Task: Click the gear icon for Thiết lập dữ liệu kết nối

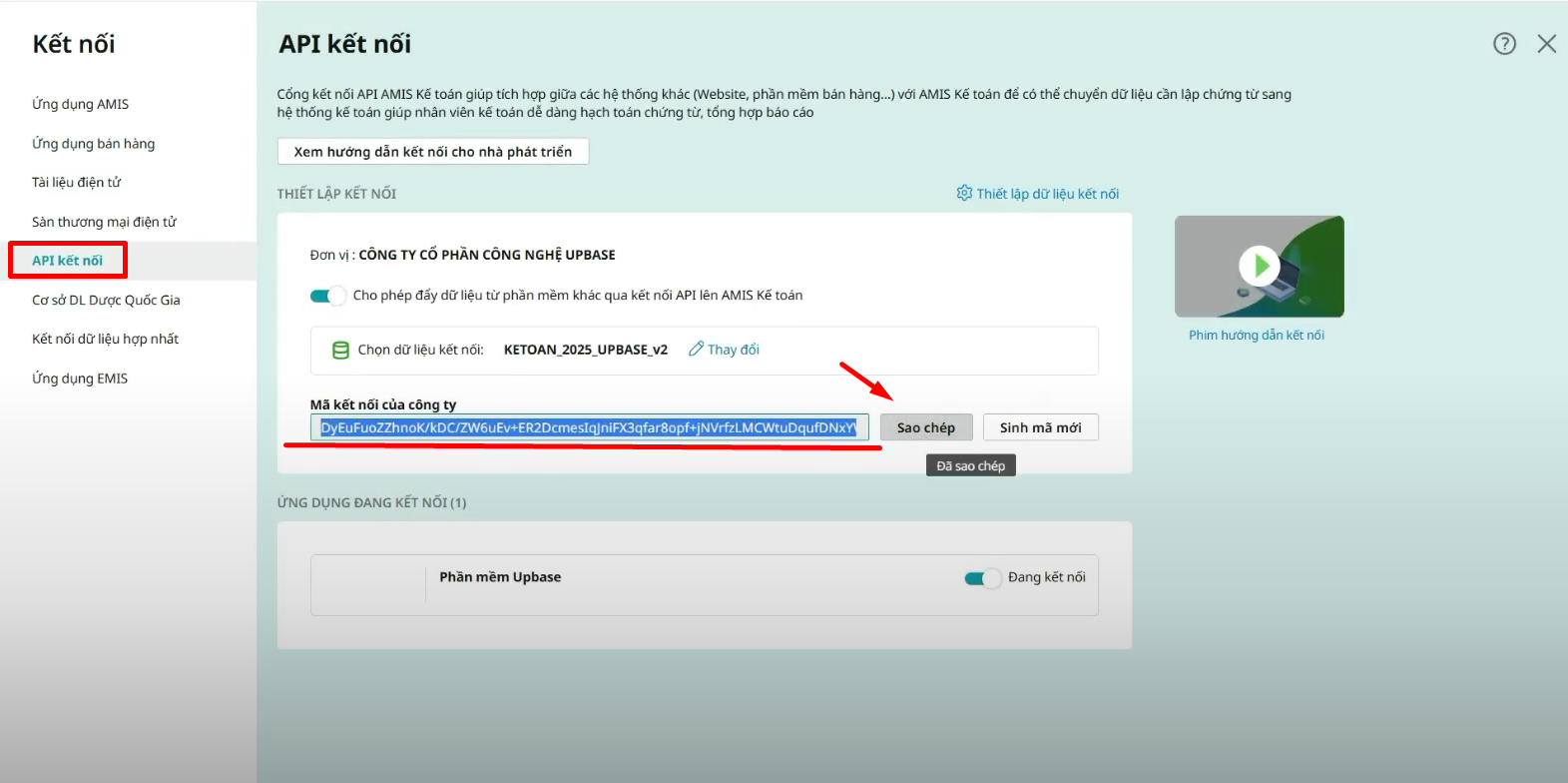Action: coord(964,193)
